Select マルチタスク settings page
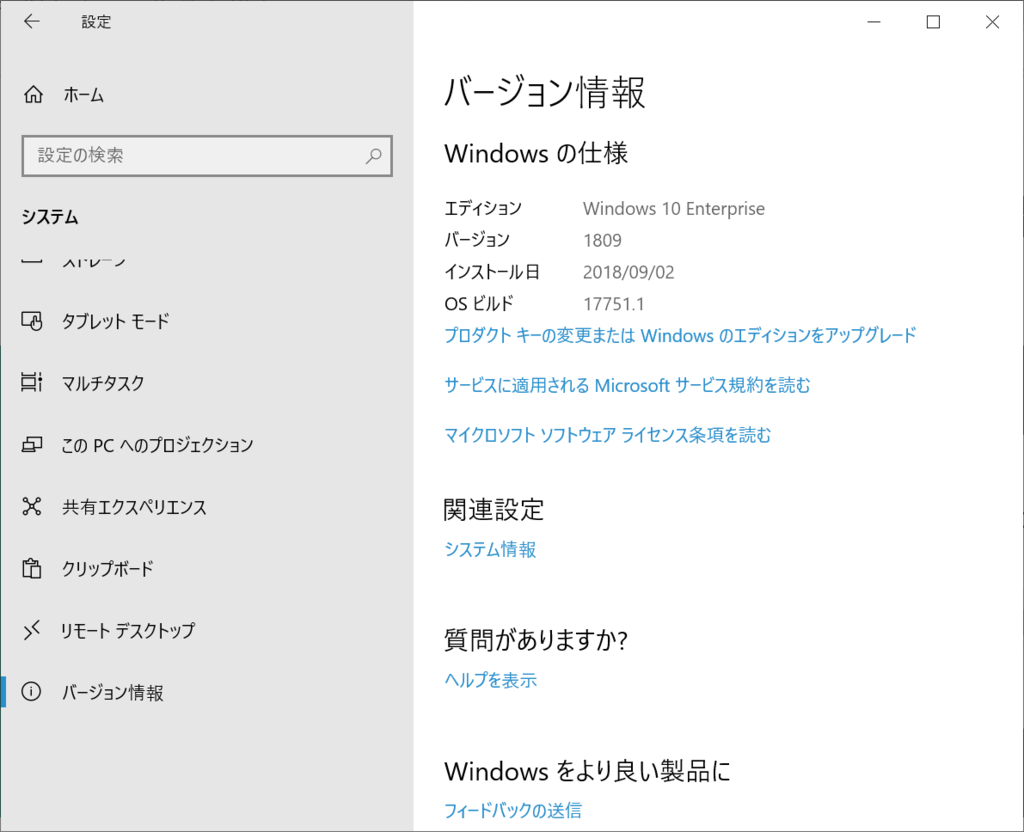 (206, 383)
